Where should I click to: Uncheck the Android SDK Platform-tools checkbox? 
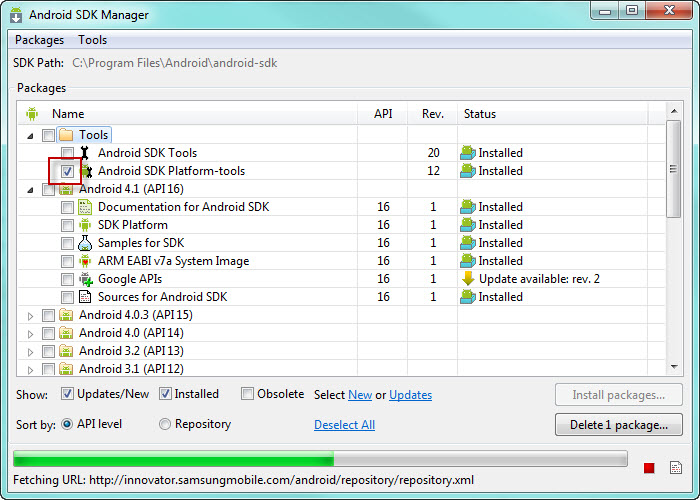67,171
